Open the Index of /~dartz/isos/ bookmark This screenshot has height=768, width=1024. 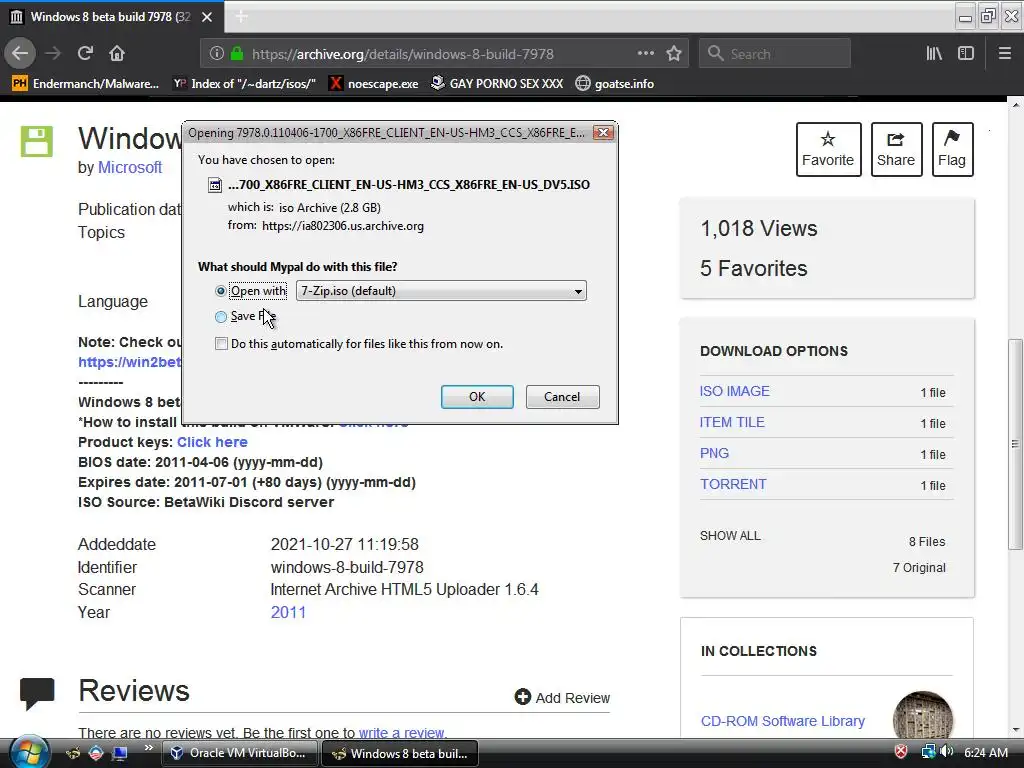point(244,84)
